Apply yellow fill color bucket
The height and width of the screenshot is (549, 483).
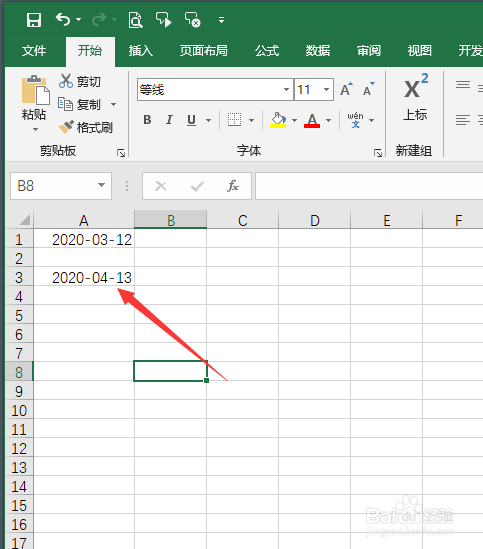278,120
